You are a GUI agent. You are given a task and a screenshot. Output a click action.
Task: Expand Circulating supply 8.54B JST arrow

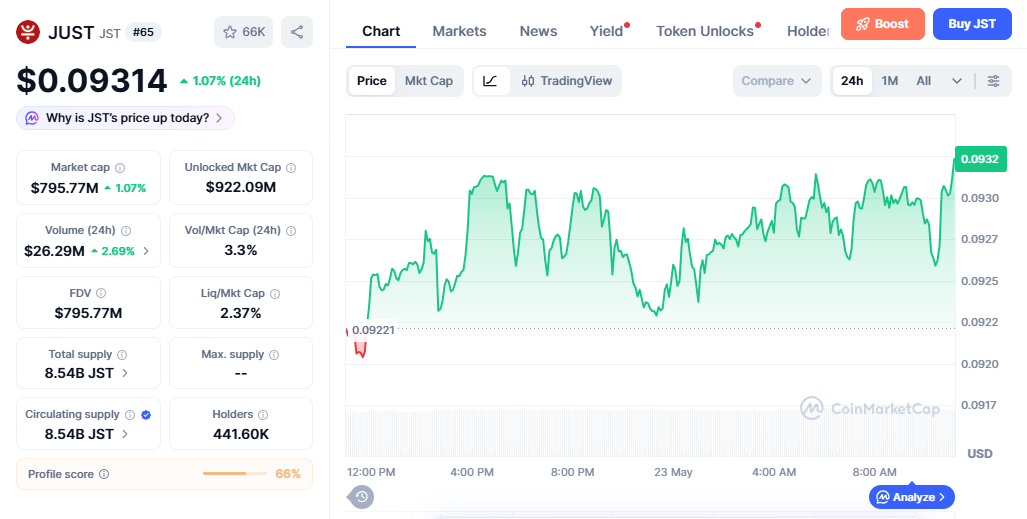pos(125,434)
